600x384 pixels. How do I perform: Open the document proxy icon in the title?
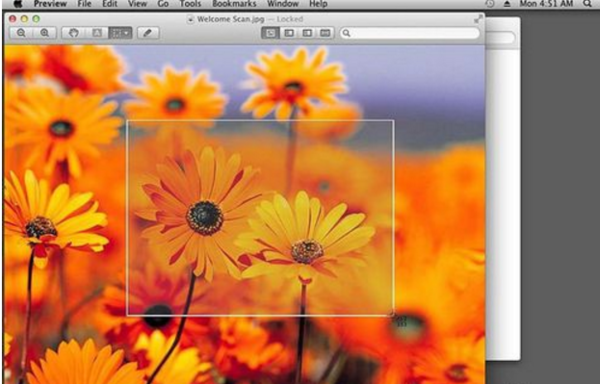191,19
